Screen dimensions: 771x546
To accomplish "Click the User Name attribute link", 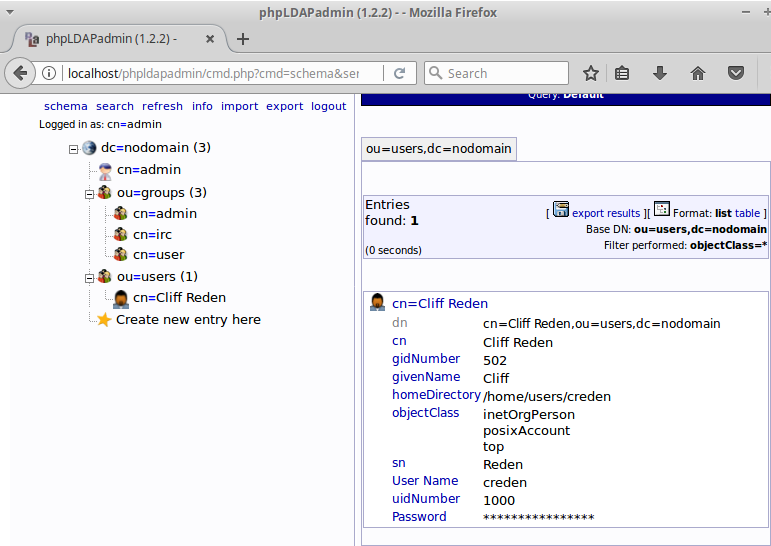I will (x=425, y=481).
